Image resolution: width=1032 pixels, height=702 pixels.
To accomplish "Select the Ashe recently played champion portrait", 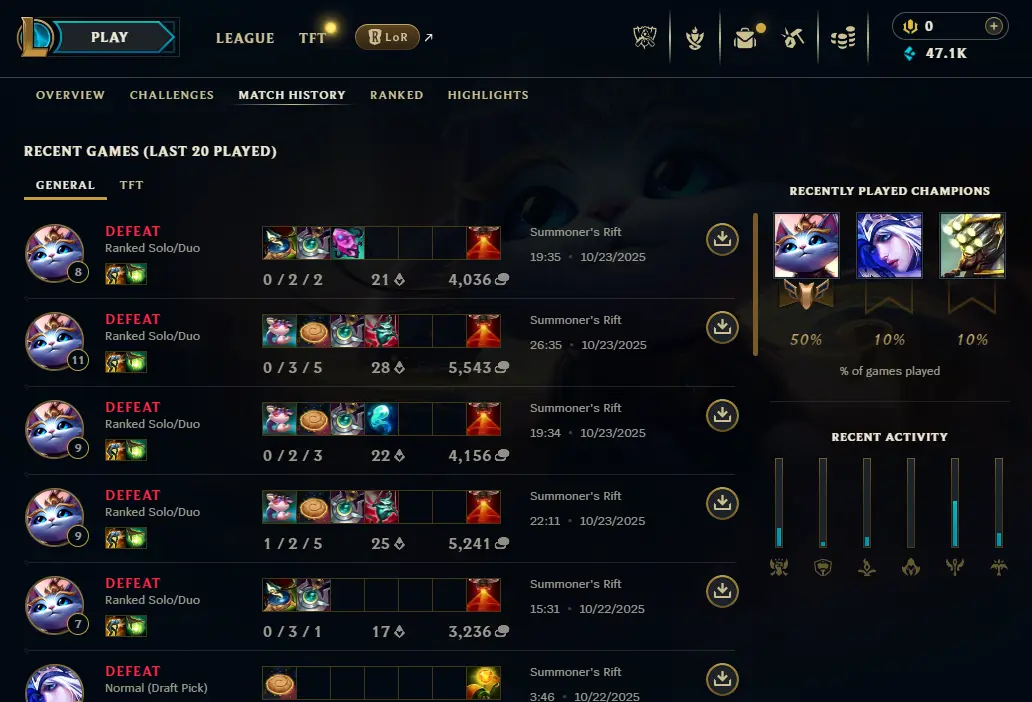I will tap(889, 245).
